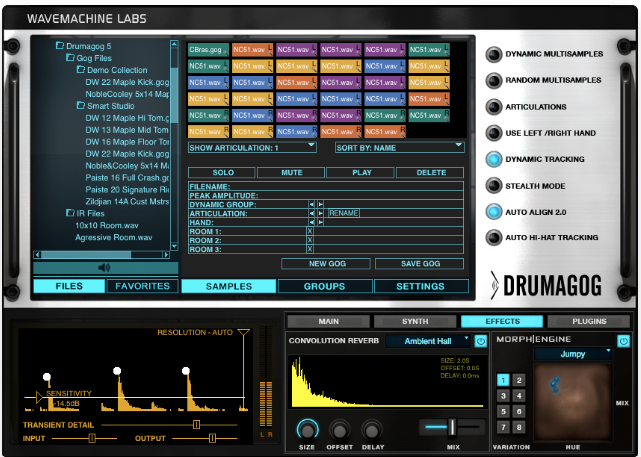The image size is (641, 457).
Task: Click the Room 1 X clear box
Action: click(x=310, y=231)
